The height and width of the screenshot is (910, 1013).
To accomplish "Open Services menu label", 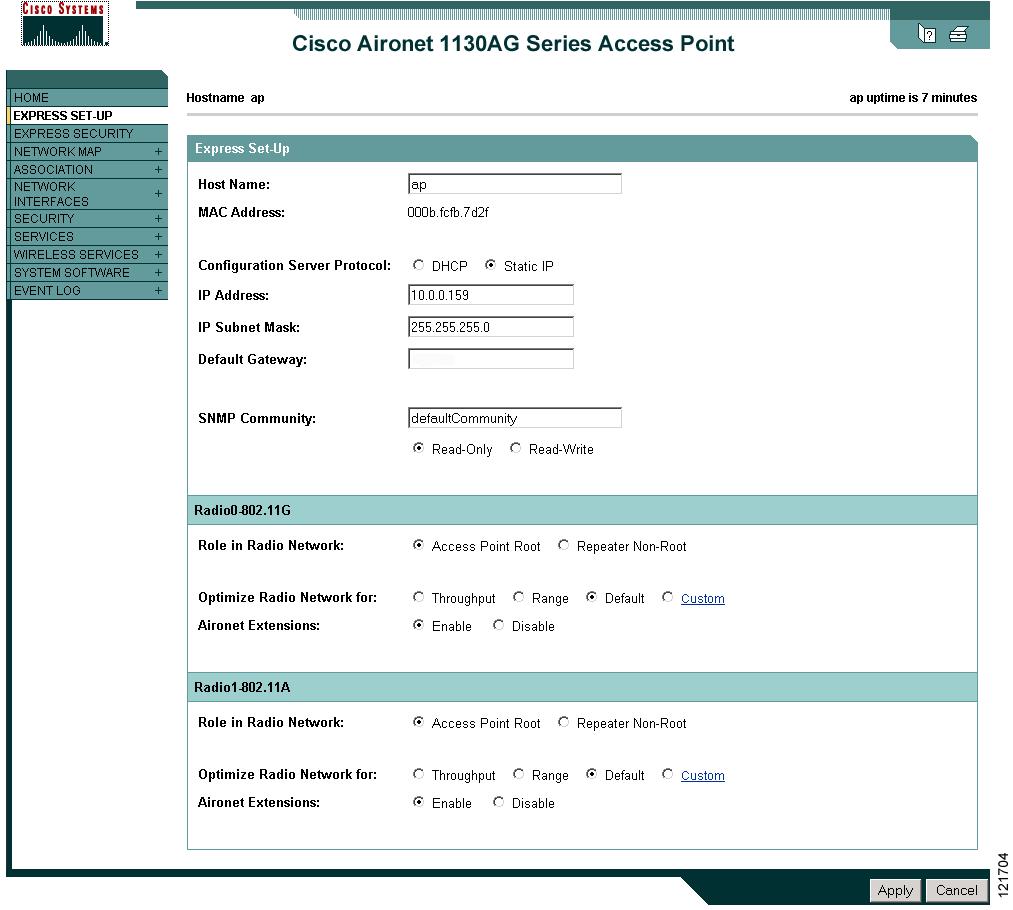I will 43,237.
